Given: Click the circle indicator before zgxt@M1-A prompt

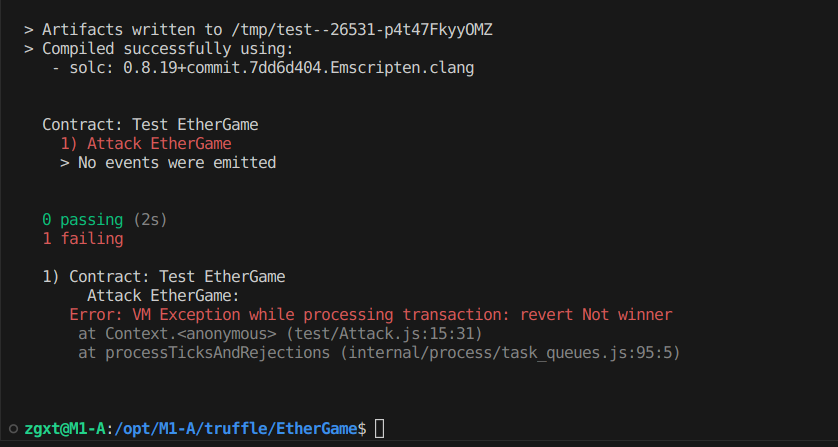Looking at the screenshot, I should tap(14, 429).
